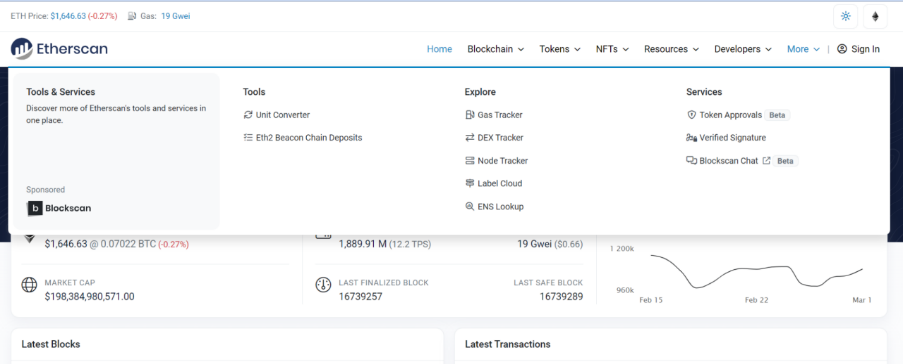The image size is (903, 364).
Task: Click the Node Tracker server icon
Action: (x=469, y=161)
